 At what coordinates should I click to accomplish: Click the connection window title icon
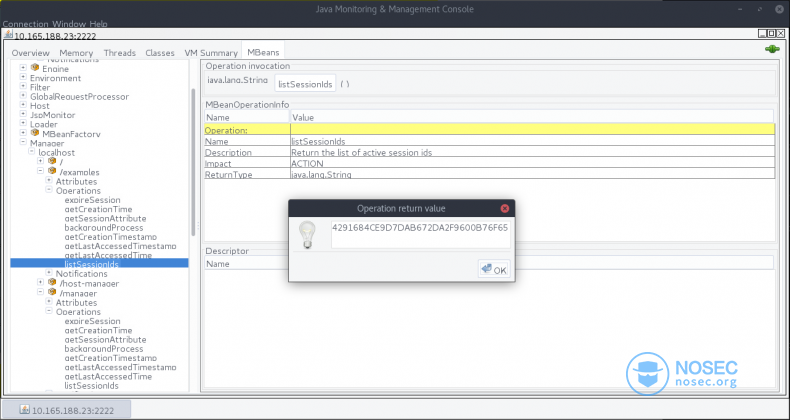click(8, 34)
